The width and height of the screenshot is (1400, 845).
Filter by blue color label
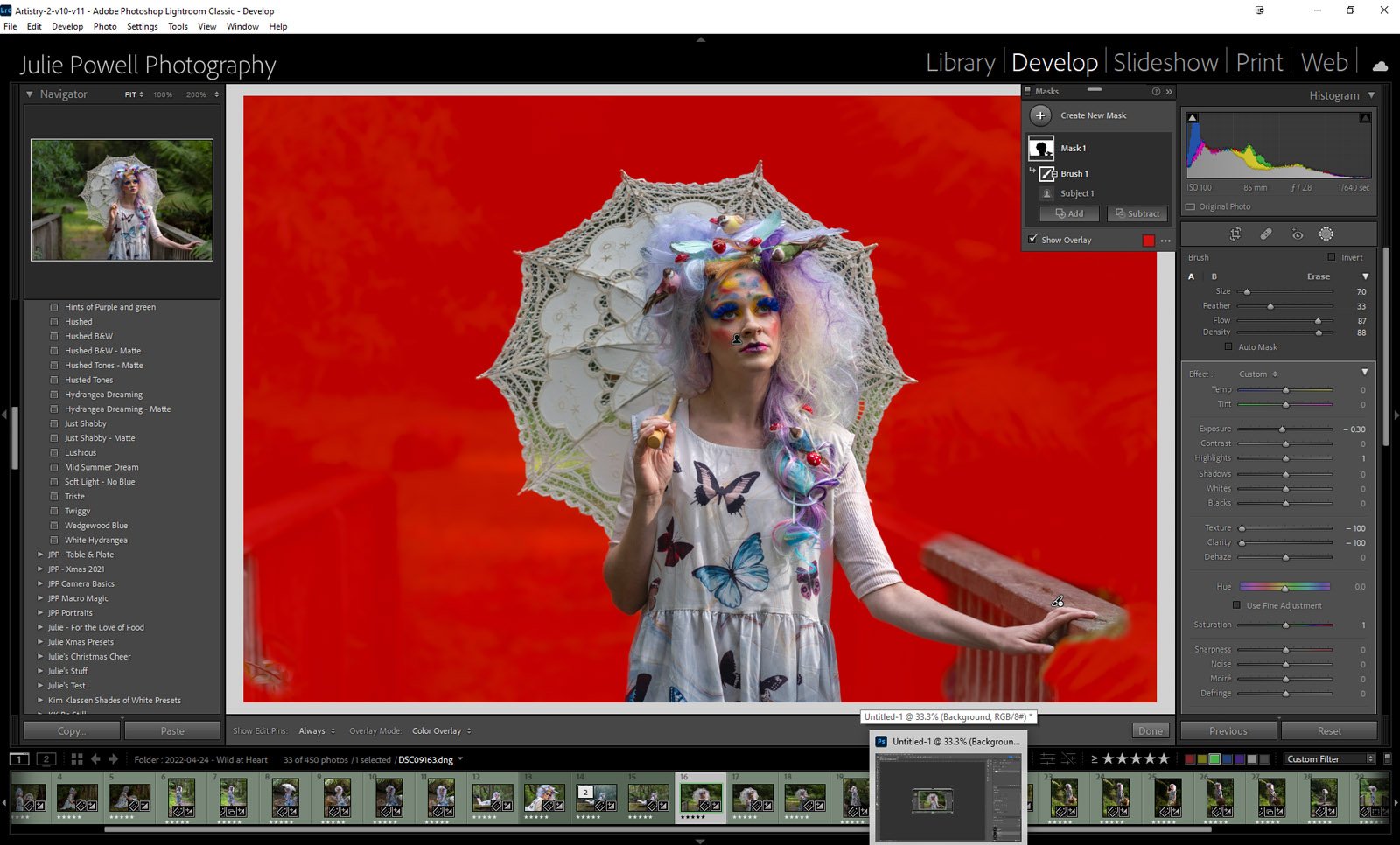click(x=1228, y=758)
